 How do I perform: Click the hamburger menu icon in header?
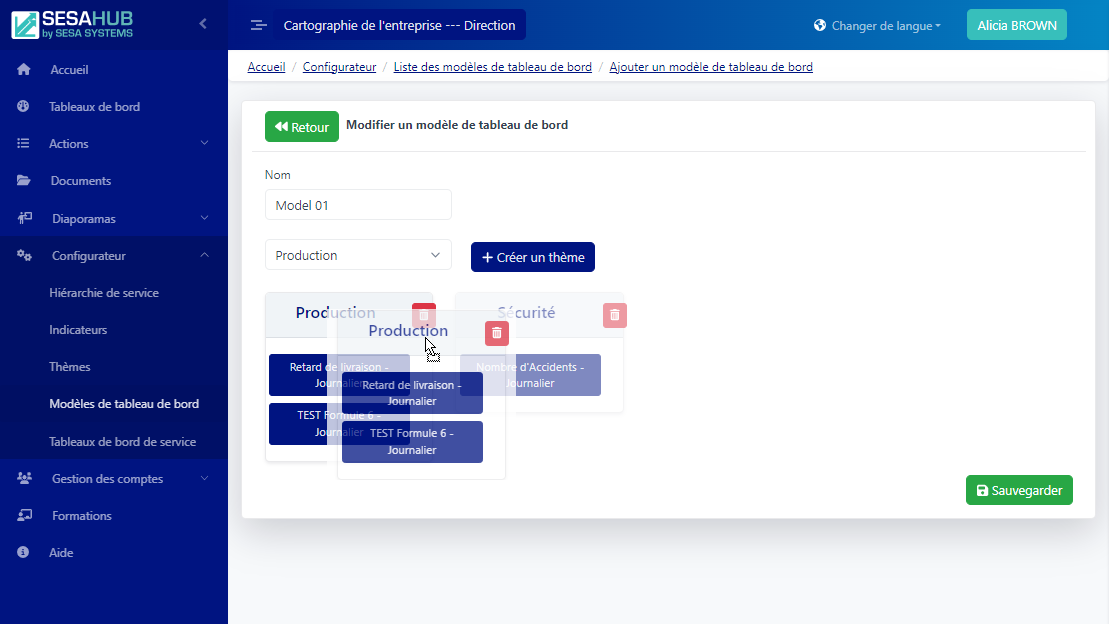tap(258, 26)
